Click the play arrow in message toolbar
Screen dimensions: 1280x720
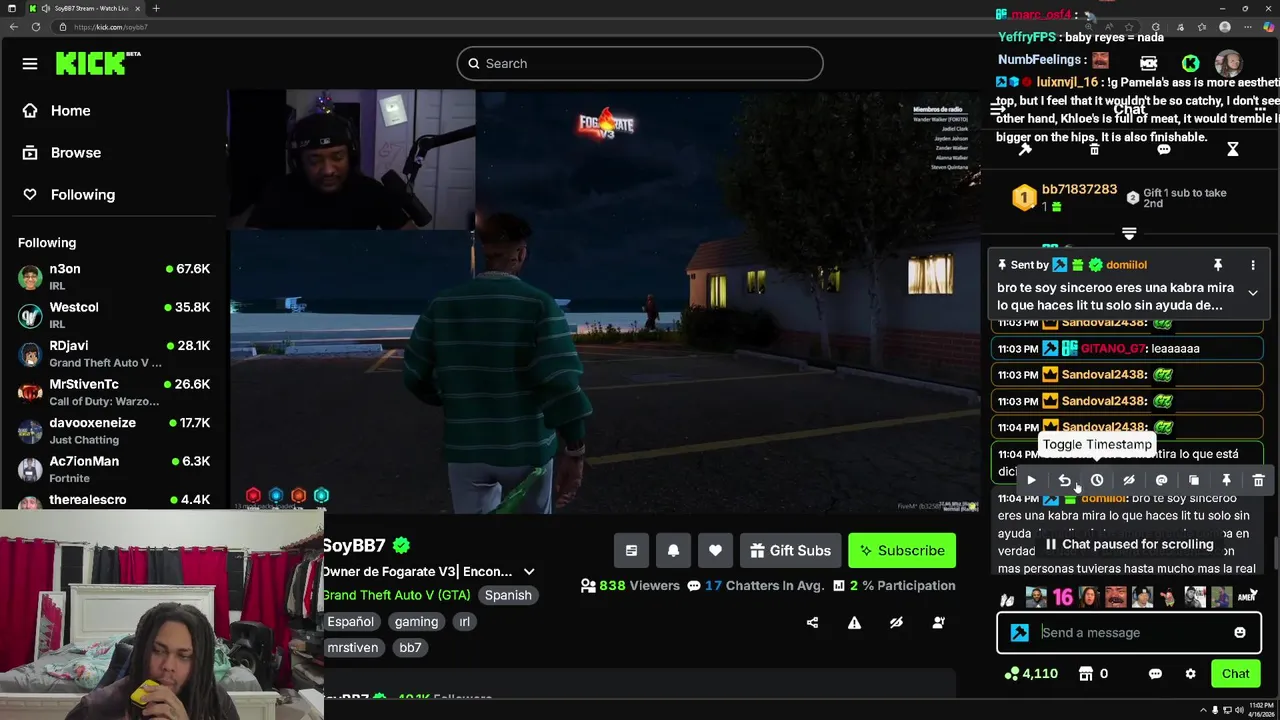point(1031,481)
